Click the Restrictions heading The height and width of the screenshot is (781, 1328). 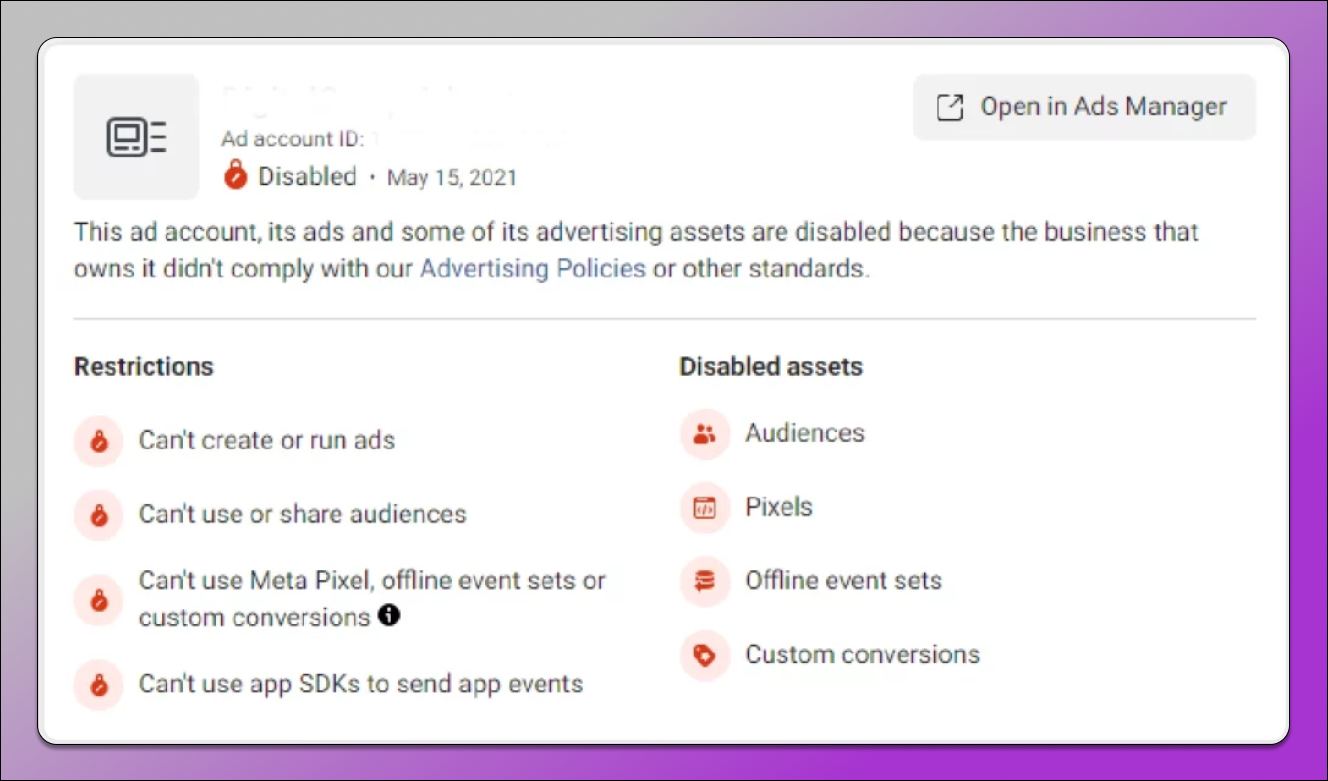click(x=144, y=367)
